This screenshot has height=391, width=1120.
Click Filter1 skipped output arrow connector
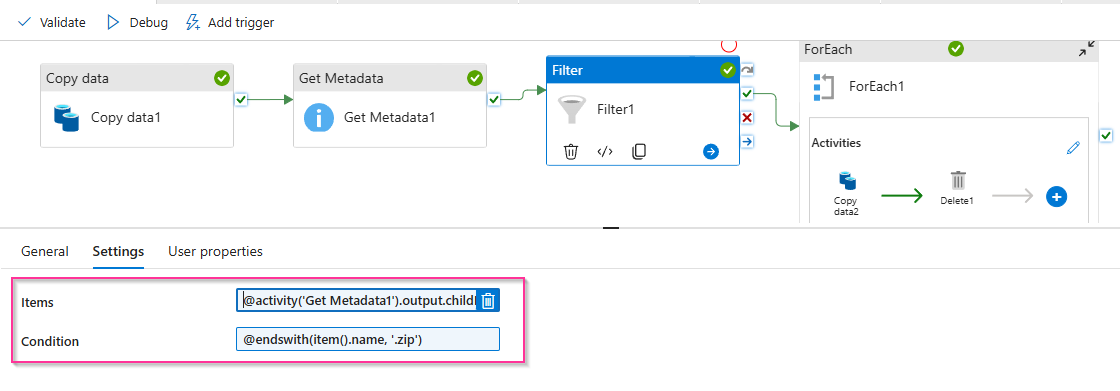click(x=747, y=69)
